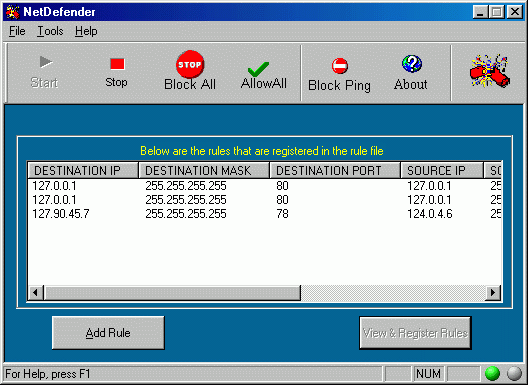Click View & Register Rules button
The width and height of the screenshot is (528, 385).
[415, 333]
